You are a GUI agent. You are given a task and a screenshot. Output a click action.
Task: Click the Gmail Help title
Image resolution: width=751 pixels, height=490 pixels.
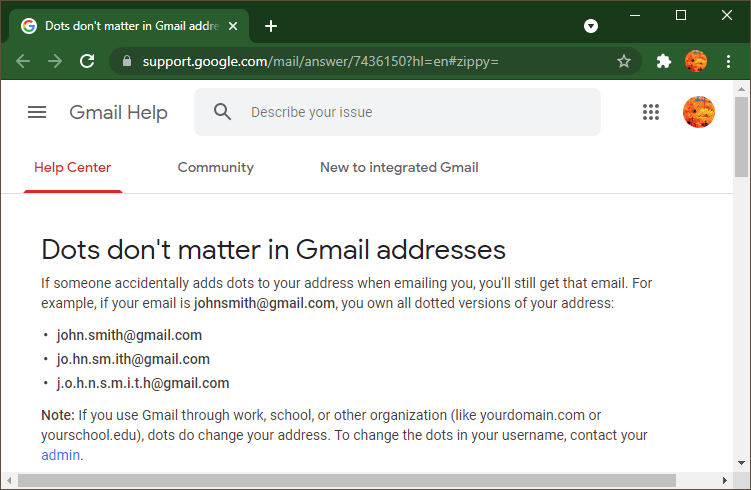coord(118,112)
